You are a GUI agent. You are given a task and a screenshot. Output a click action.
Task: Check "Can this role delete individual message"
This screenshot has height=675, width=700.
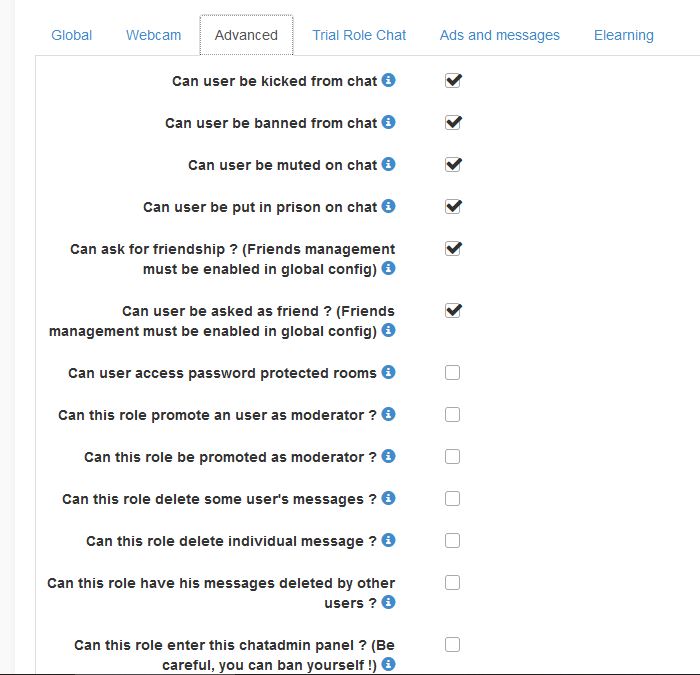(x=453, y=541)
